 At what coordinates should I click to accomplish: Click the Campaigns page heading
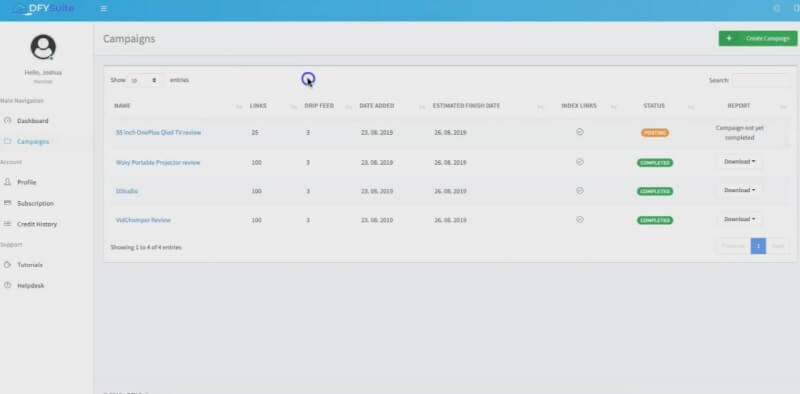pos(129,39)
